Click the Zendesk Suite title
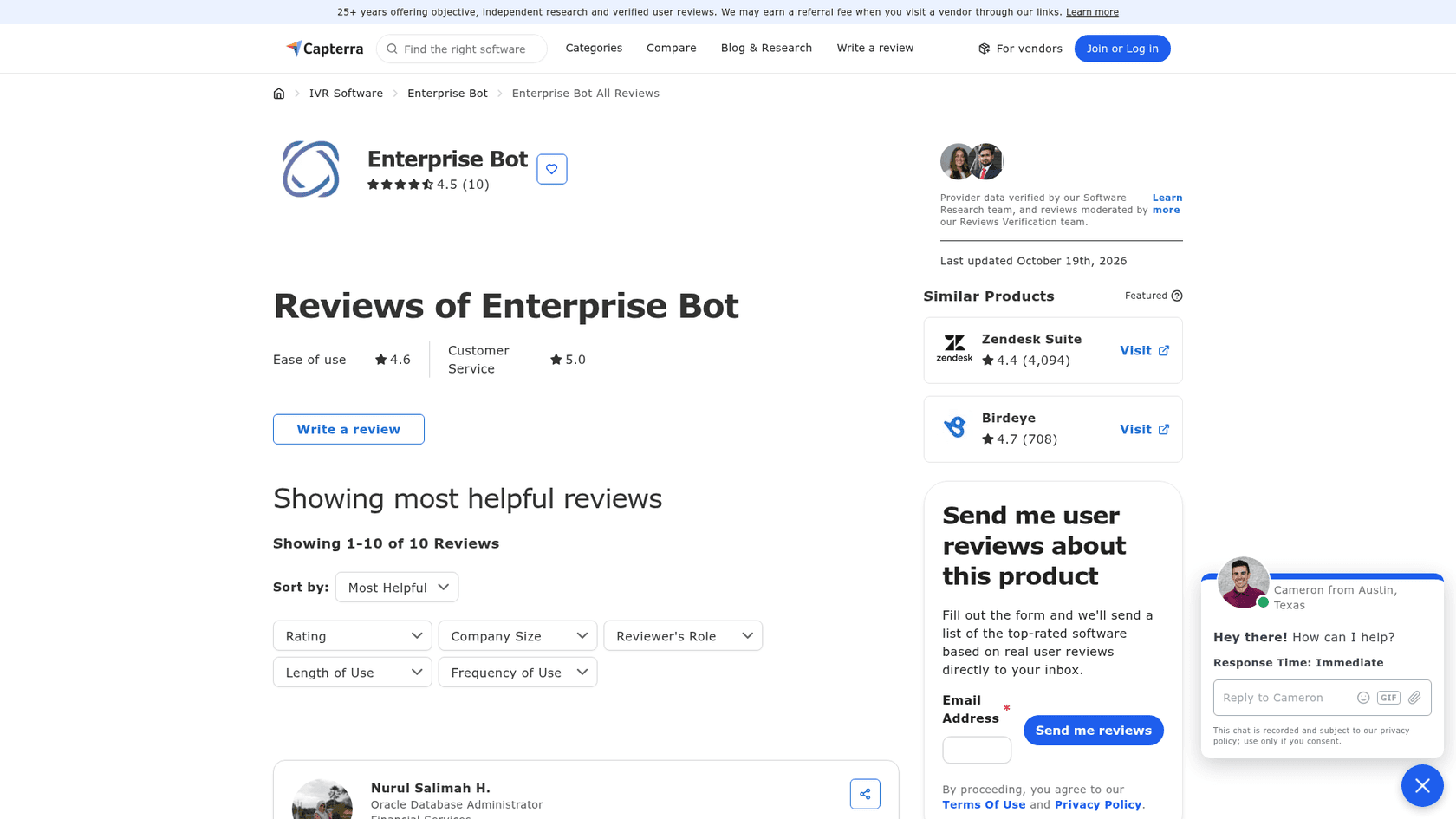Viewport: 1456px width, 819px height. click(x=1031, y=340)
